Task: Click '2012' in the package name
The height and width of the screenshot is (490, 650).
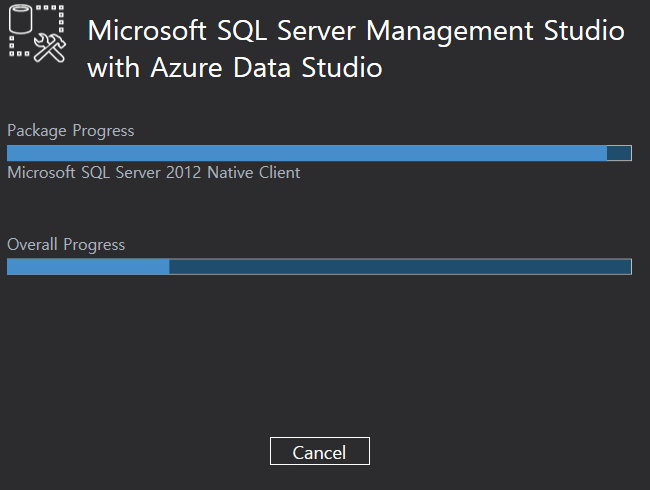Action: pos(183,172)
